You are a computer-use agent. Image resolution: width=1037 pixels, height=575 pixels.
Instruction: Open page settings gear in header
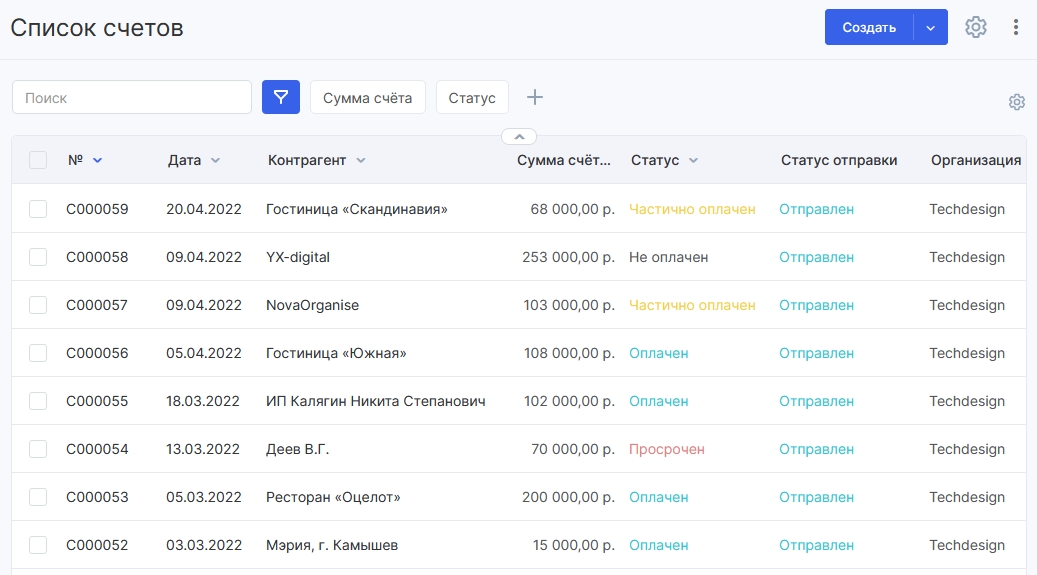tap(975, 27)
